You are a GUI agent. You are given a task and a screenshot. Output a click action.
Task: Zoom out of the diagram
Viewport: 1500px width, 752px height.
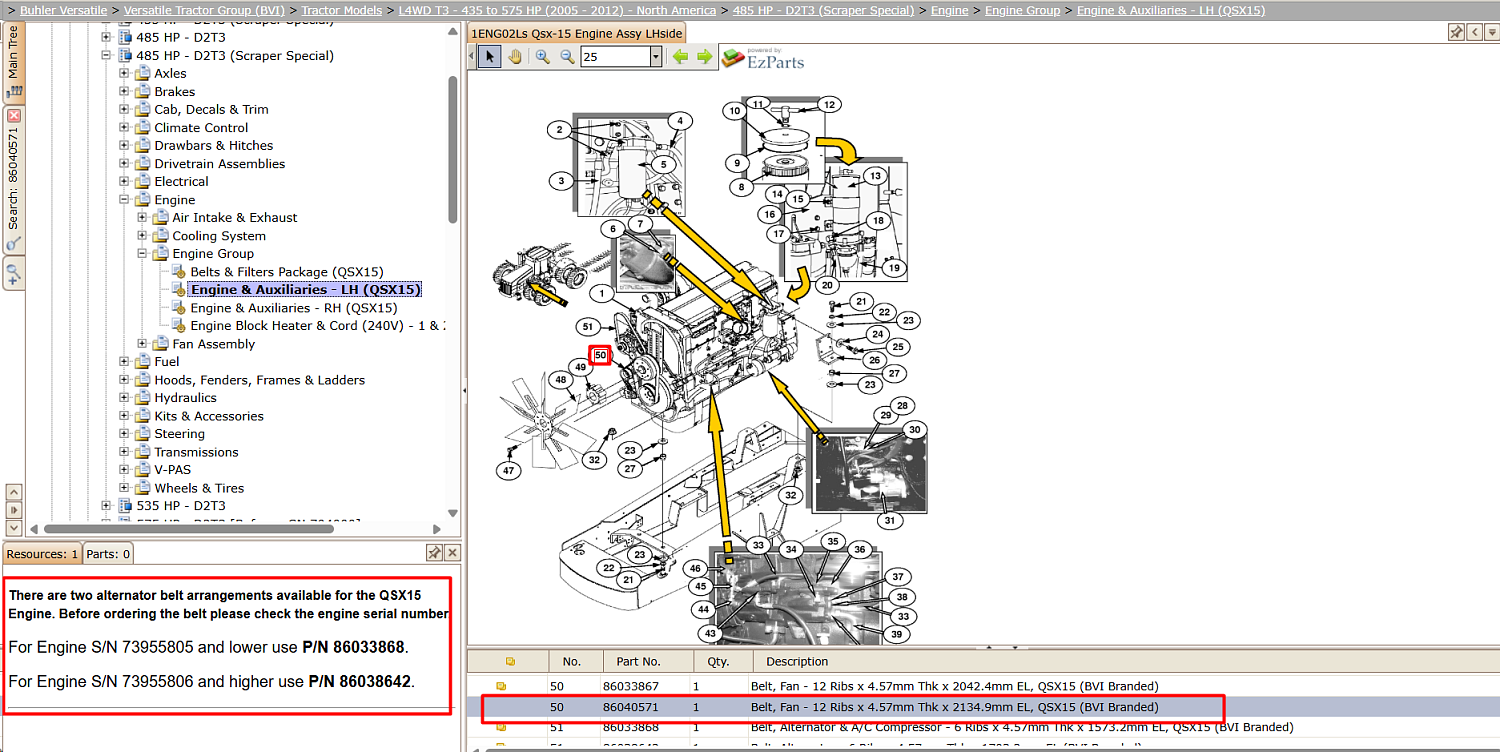(x=567, y=57)
